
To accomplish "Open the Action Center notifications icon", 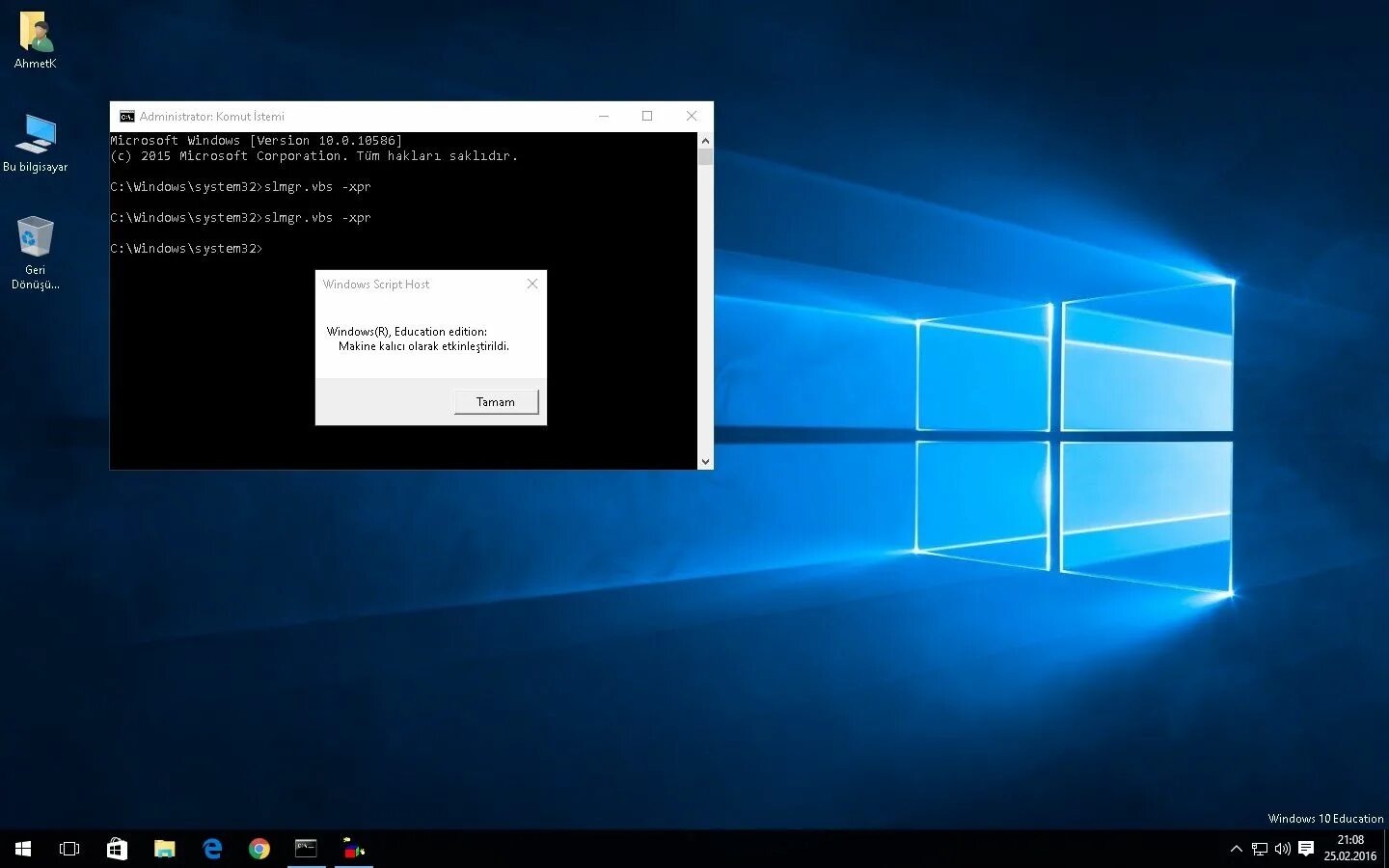I will click(x=1306, y=849).
